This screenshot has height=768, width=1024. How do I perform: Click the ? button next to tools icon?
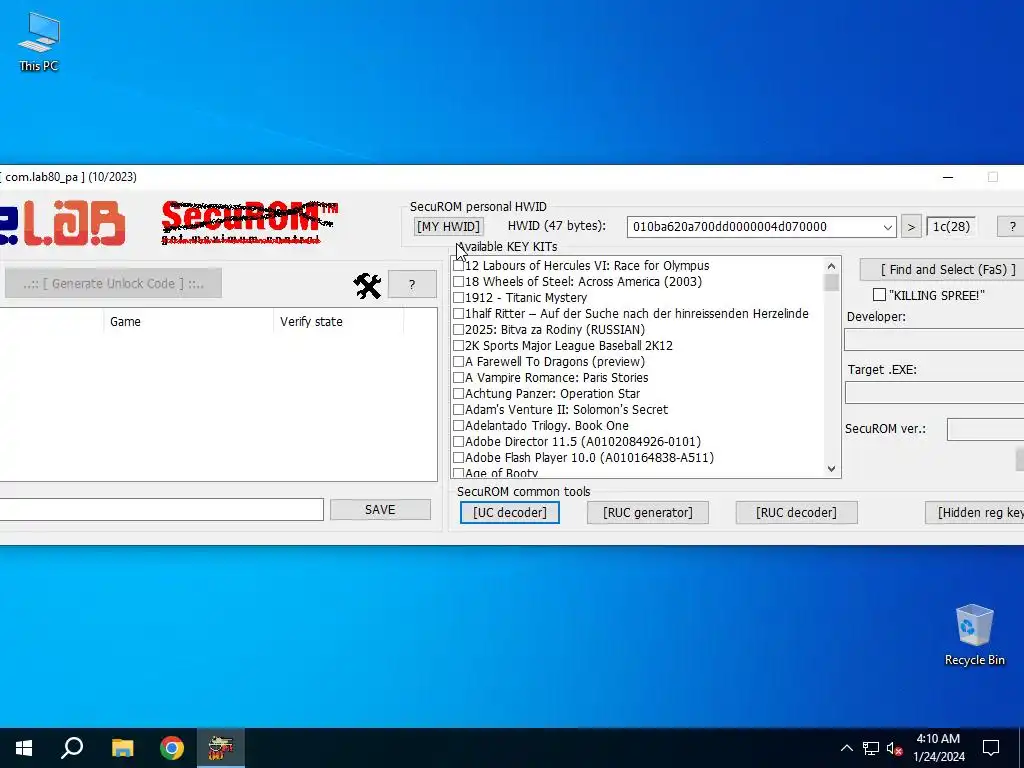coord(412,285)
